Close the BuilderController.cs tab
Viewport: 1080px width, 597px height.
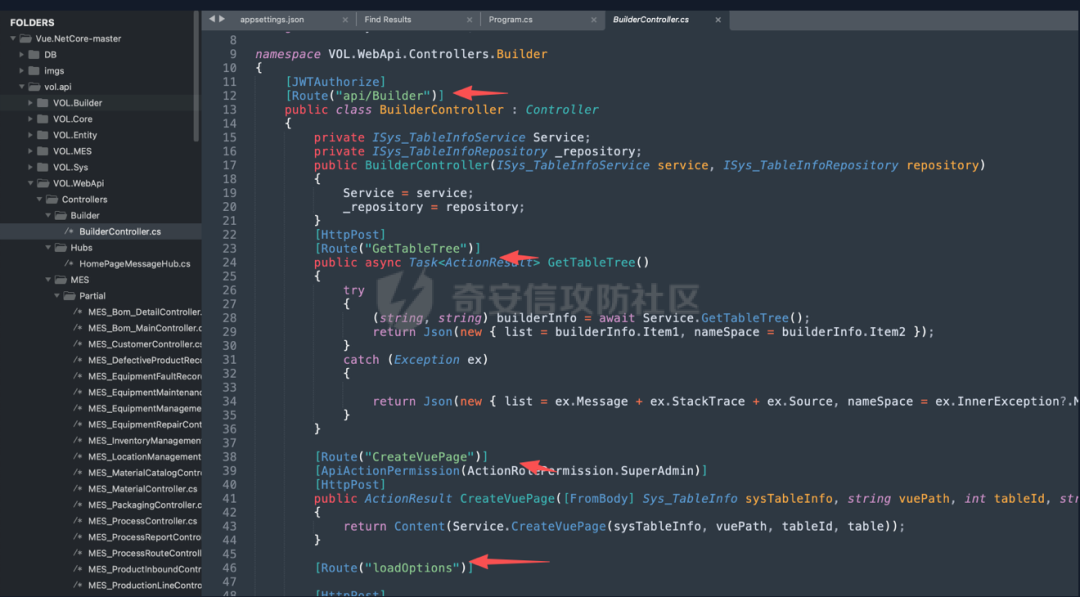point(718,20)
